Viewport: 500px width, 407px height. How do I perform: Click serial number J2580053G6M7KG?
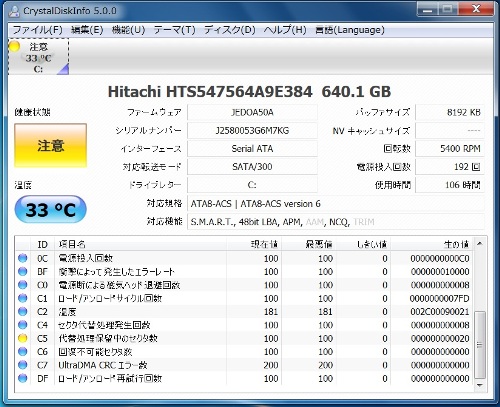pos(252,131)
